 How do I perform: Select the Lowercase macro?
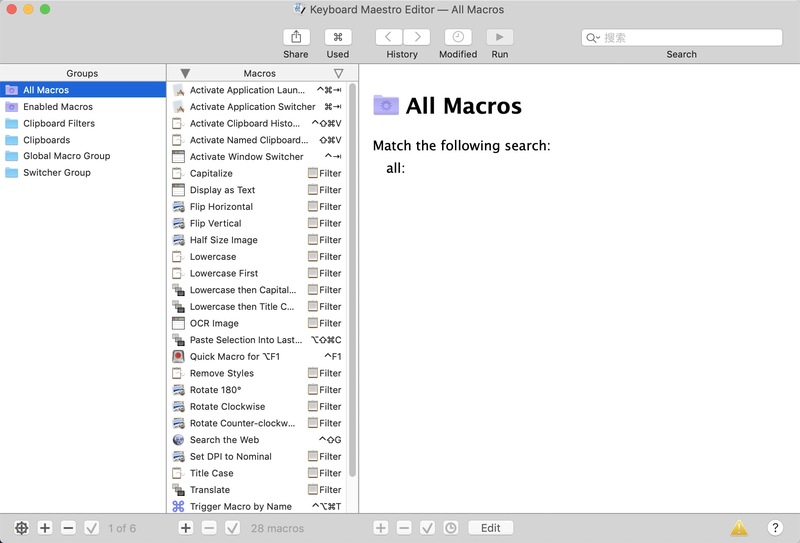[258, 257]
